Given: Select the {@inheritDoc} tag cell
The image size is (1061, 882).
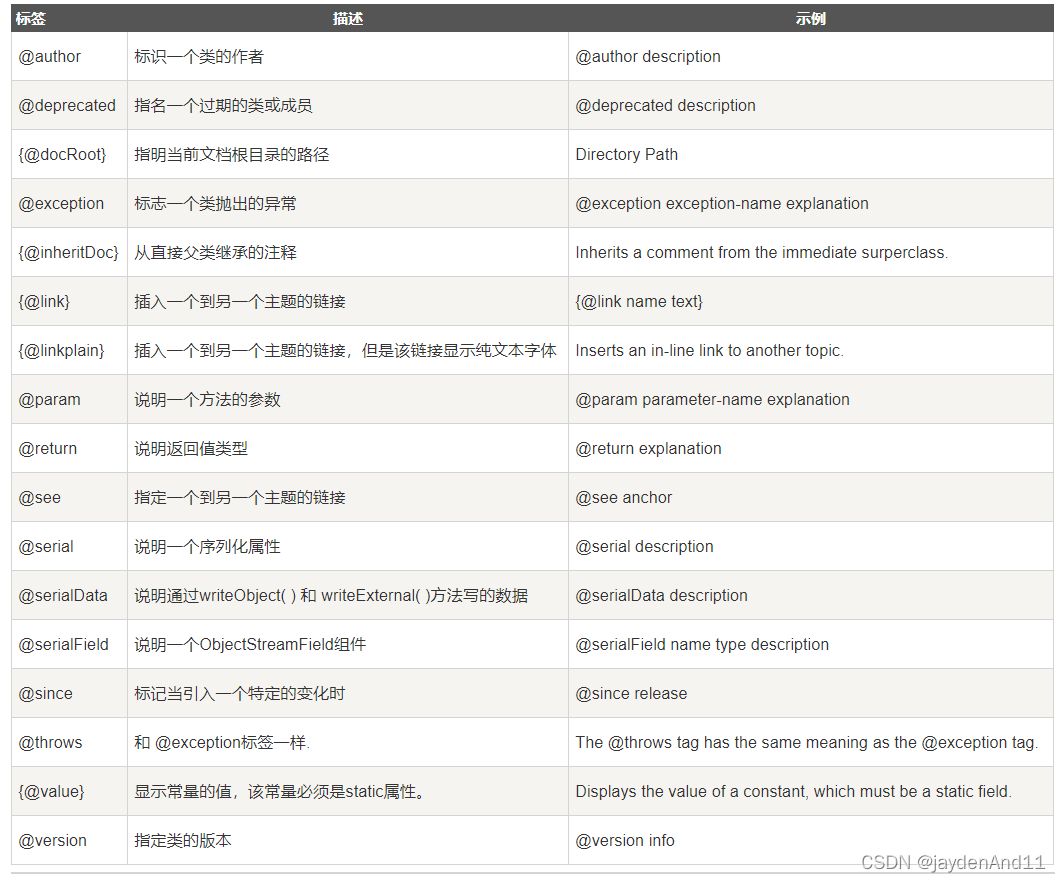Looking at the screenshot, I should point(68,252).
